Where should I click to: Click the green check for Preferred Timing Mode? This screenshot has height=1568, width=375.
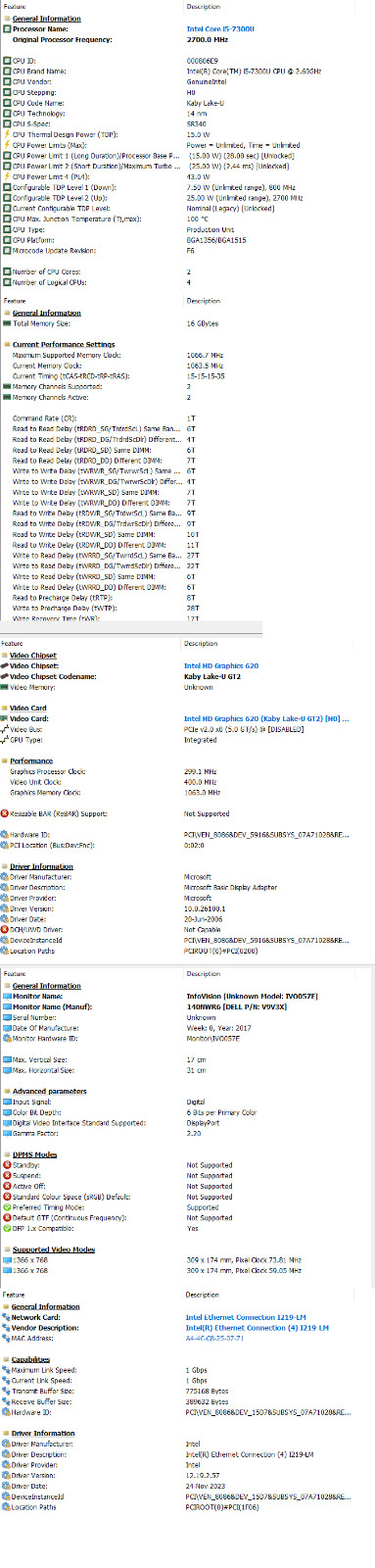click(6, 1207)
